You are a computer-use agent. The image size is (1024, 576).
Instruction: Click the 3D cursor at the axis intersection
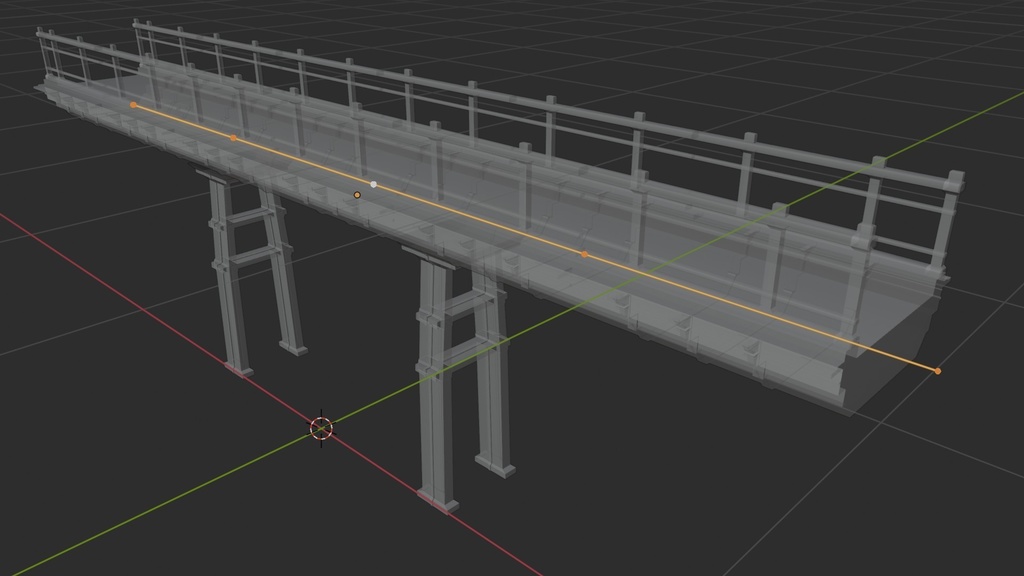pyautogui.click(x=321, y=428)
